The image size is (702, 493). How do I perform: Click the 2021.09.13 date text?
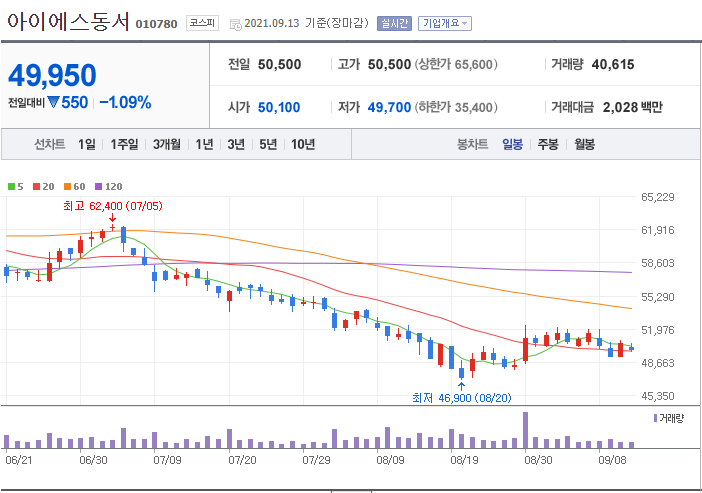pyautogui.click(x=272, y=23)
